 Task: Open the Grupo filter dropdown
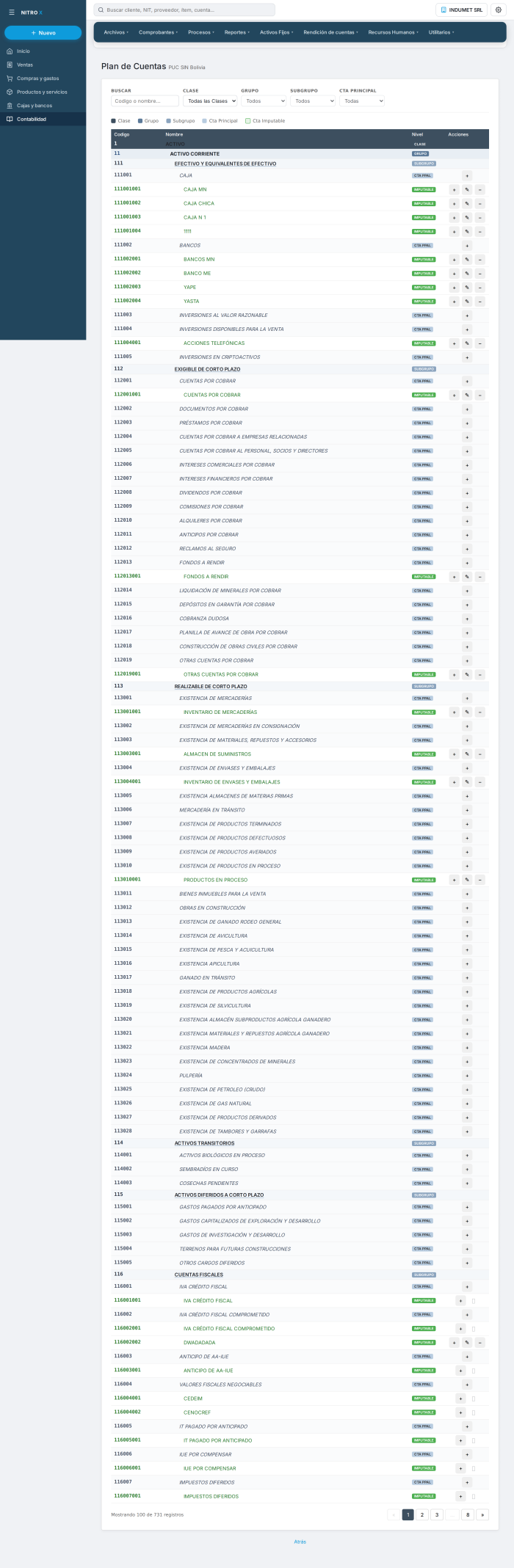[264, 101]
